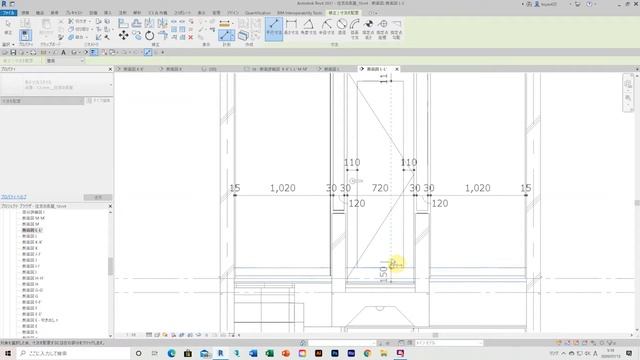The height and width of the screenshot is (360, 640).
Task: Click the Edit Type button
Action: click(x=99, y=100)
